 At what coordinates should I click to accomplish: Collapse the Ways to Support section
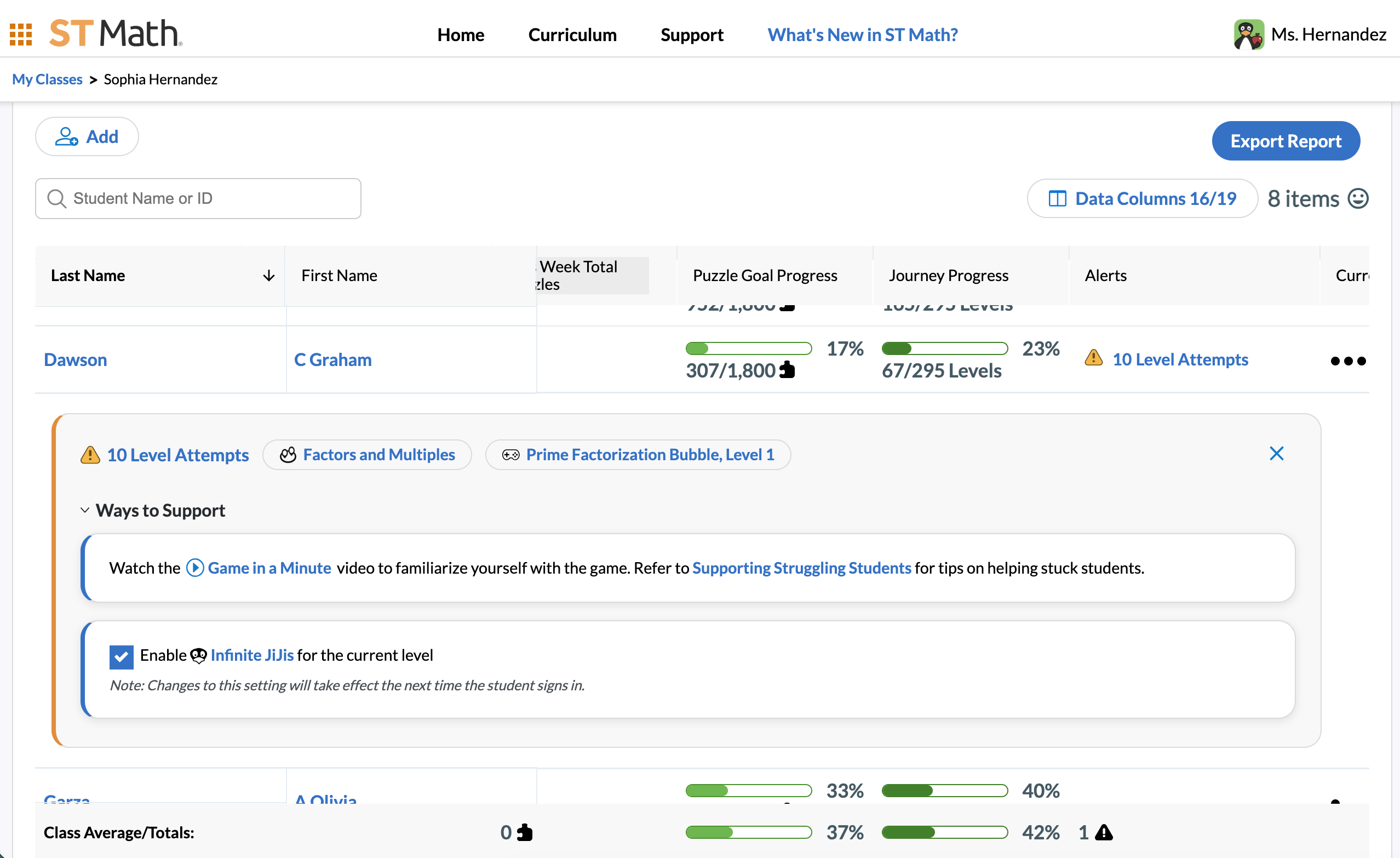[x=85, y=510]
